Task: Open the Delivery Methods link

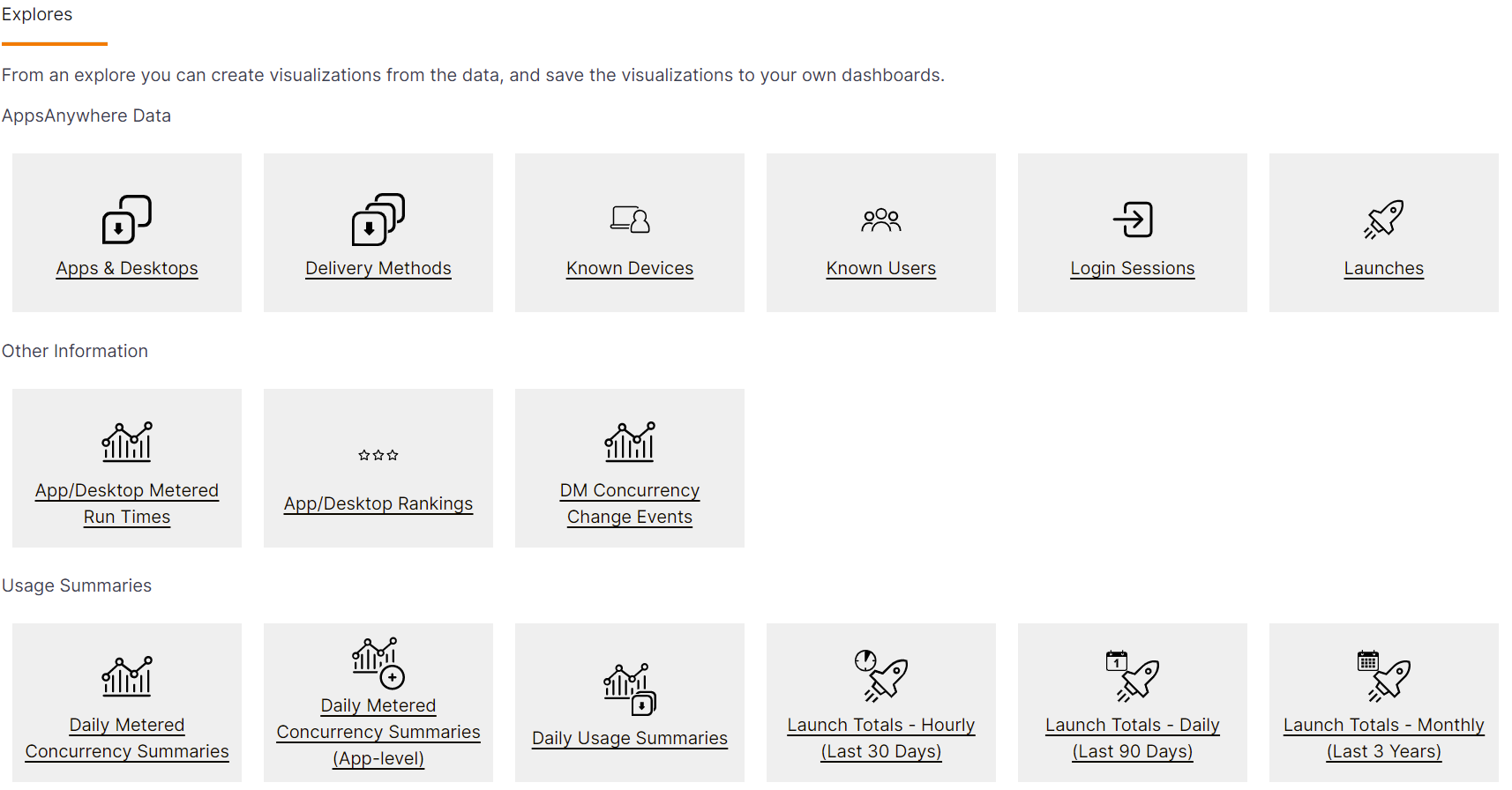Action: pos(378,268)
